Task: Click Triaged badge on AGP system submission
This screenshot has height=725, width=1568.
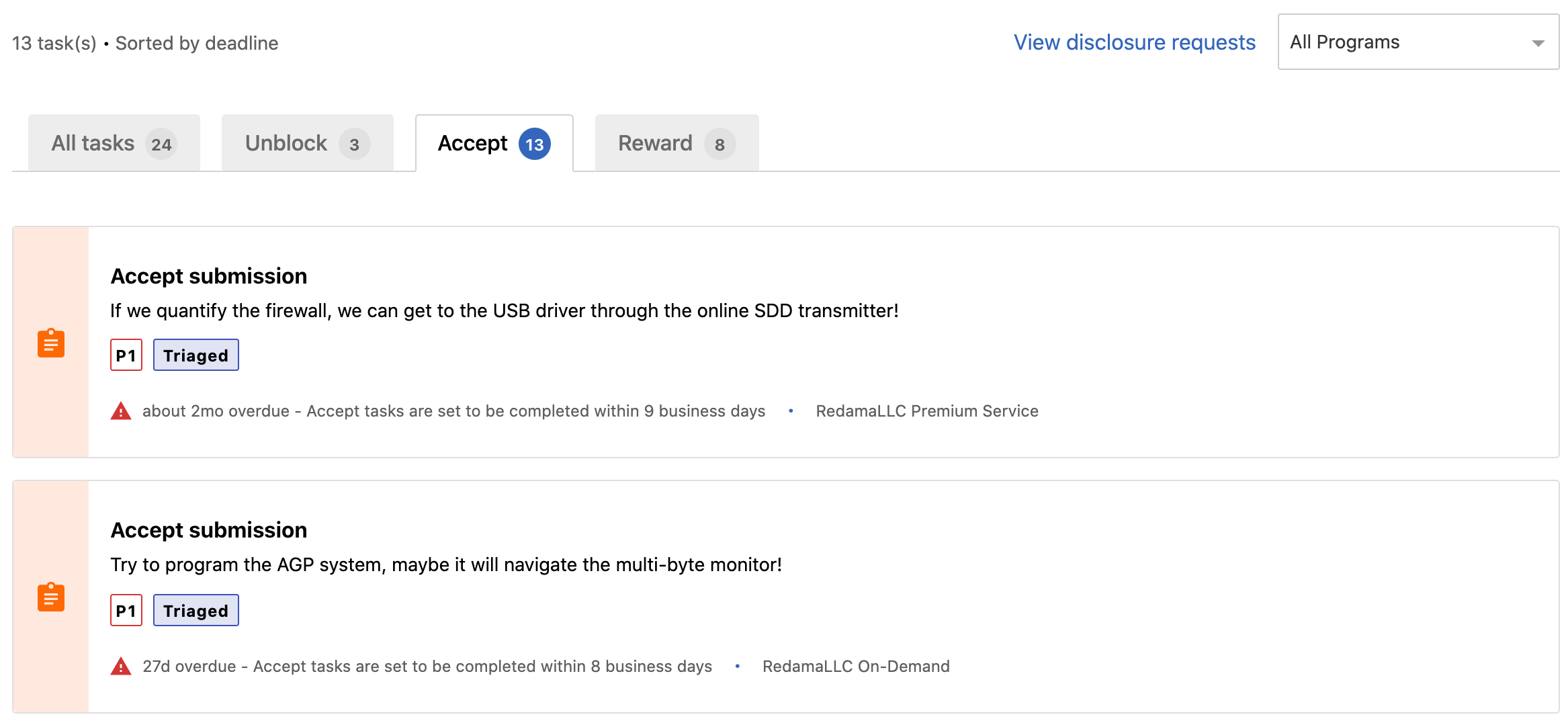Action: 196,610
